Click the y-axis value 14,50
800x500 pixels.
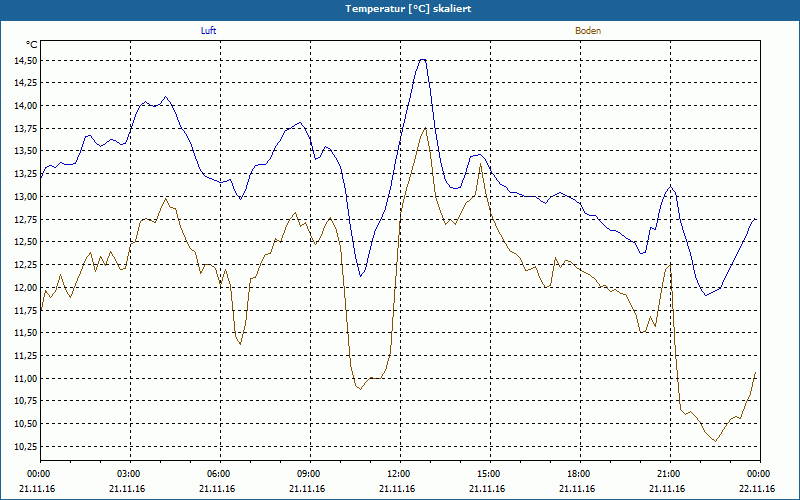(26, 61)
